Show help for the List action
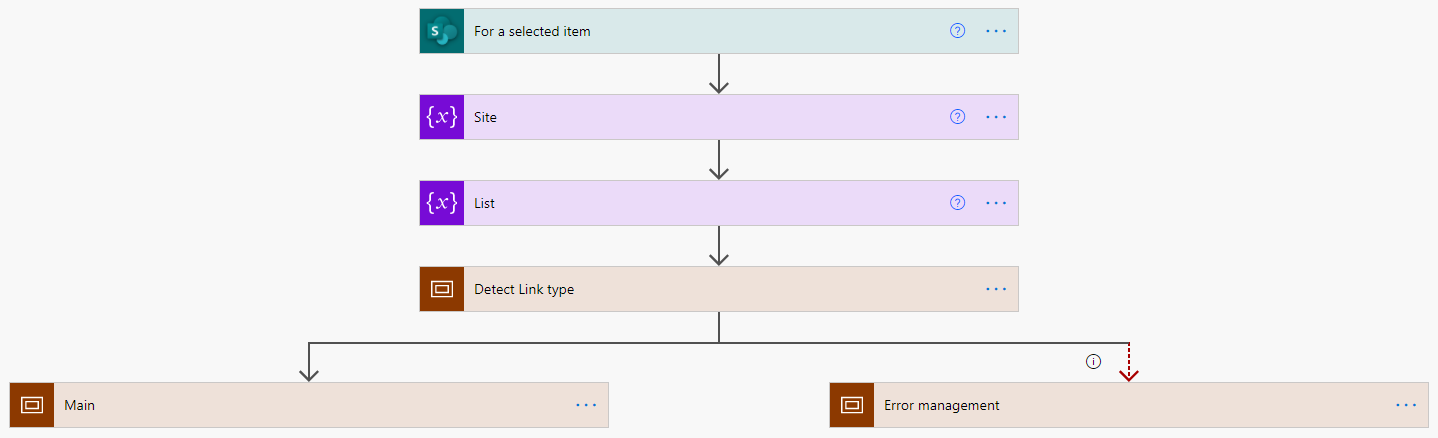This screenshot has width=1438, height=438. 957,203
